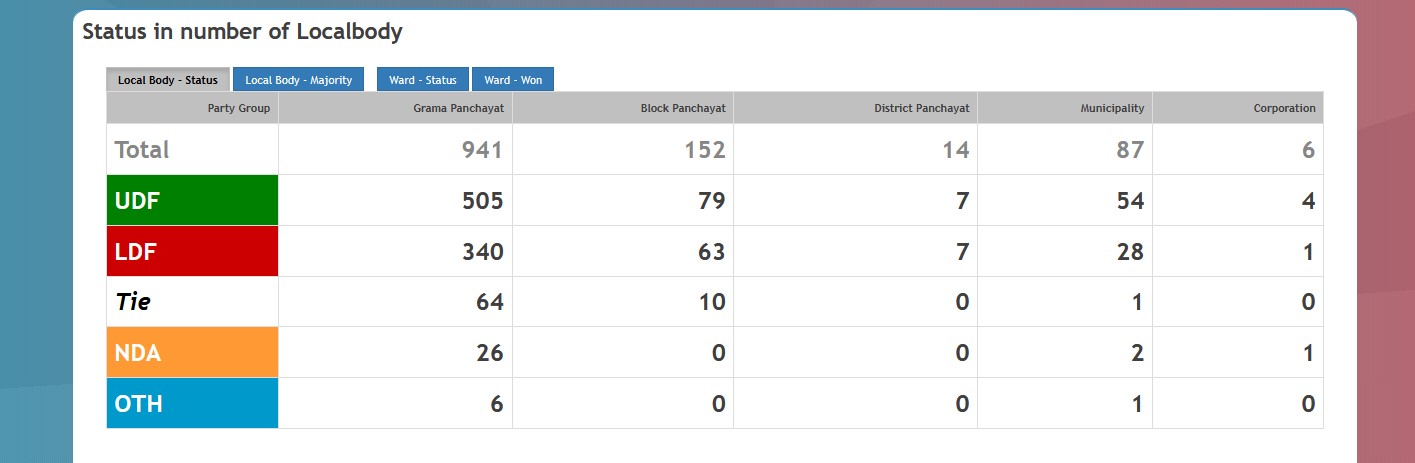Click the green UDF party cell

pos(192,201)
